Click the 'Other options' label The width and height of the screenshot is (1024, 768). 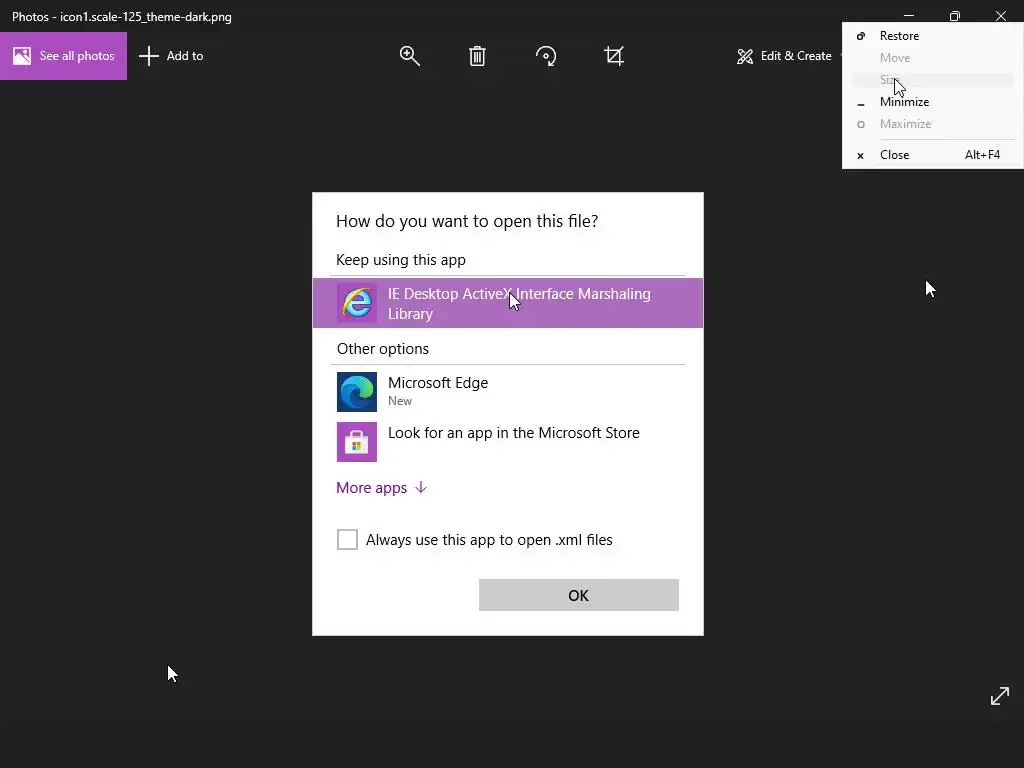(383, 349)
